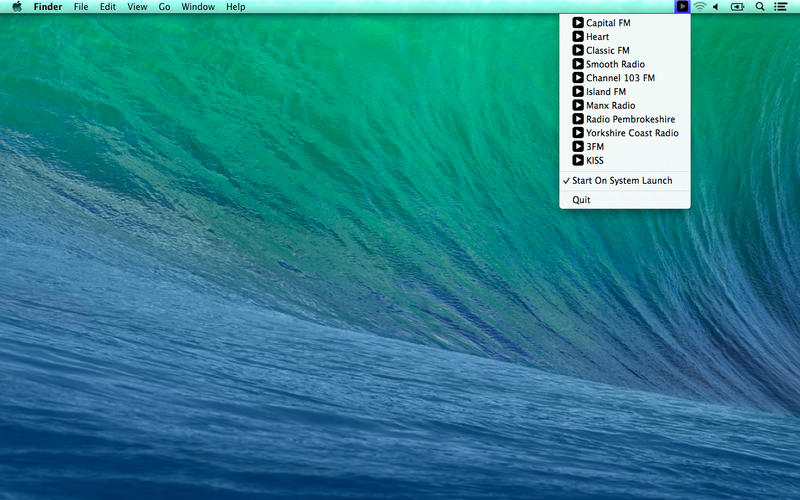
Task: Click the play icon beside Yorkshire Coast Radio
Action: point(578,133)
